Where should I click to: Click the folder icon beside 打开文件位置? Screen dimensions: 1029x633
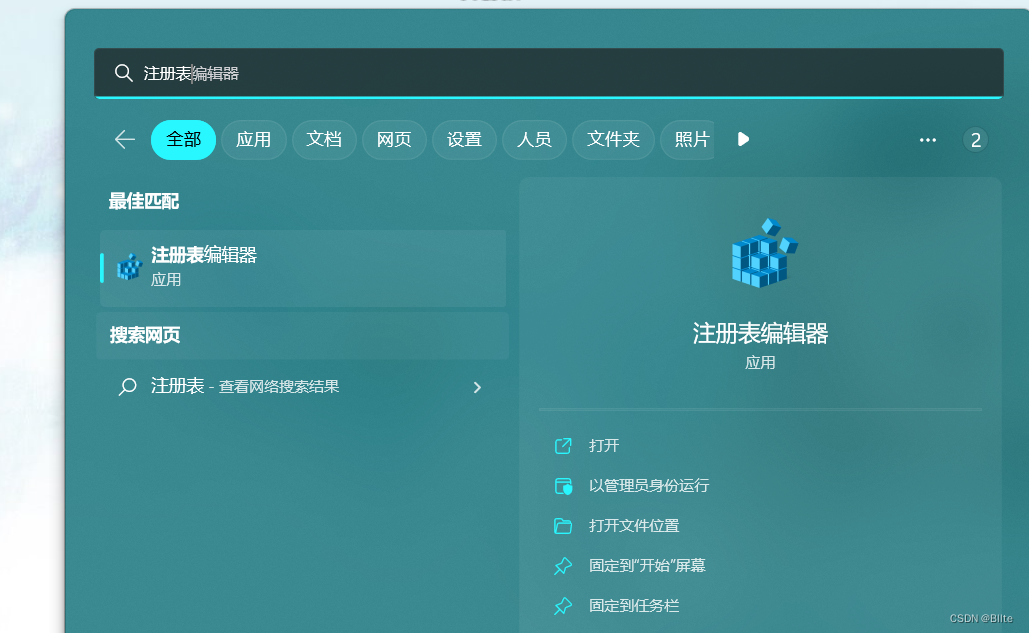point(564,525)
